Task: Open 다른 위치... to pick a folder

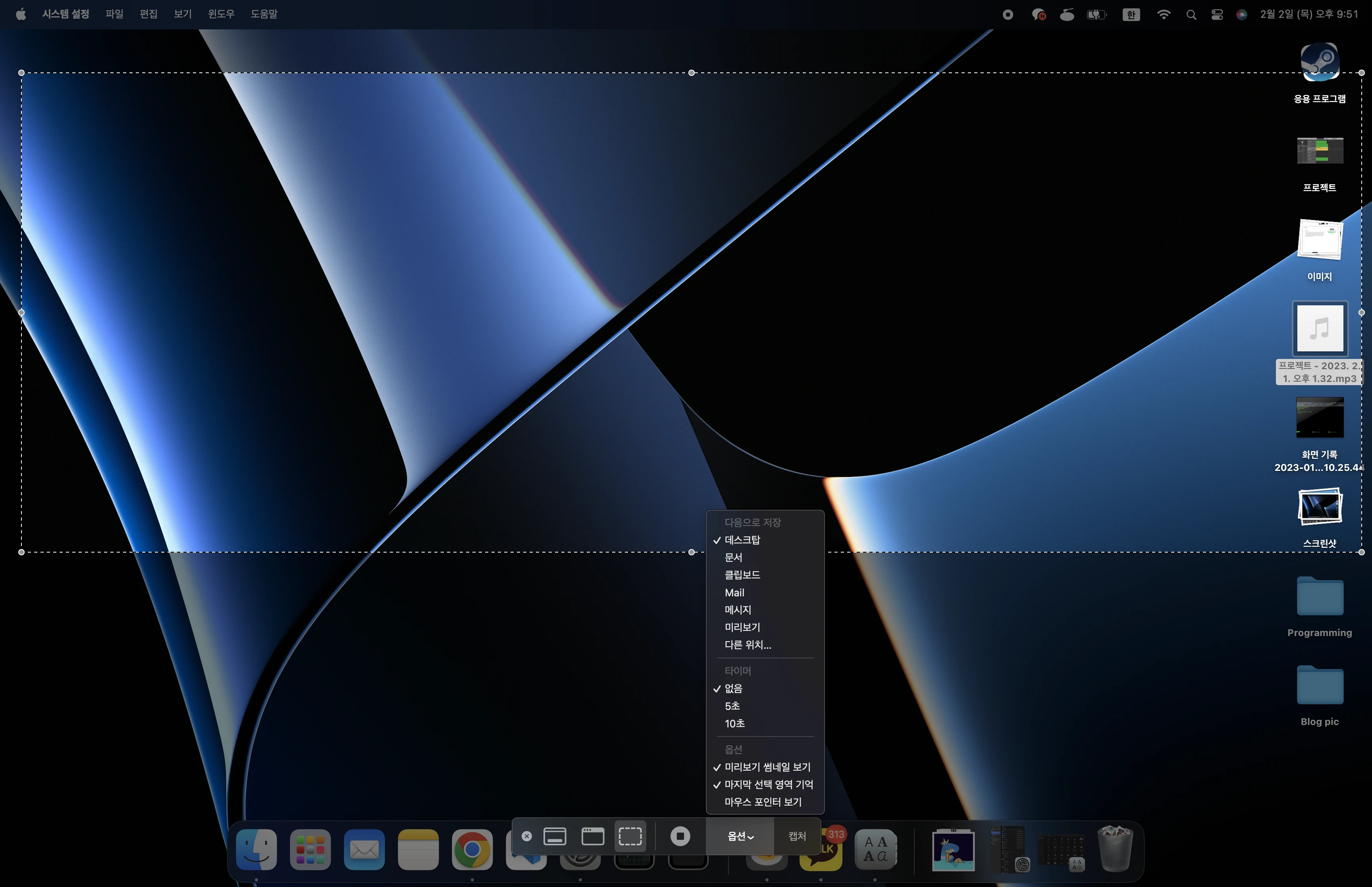Action: 765,644
